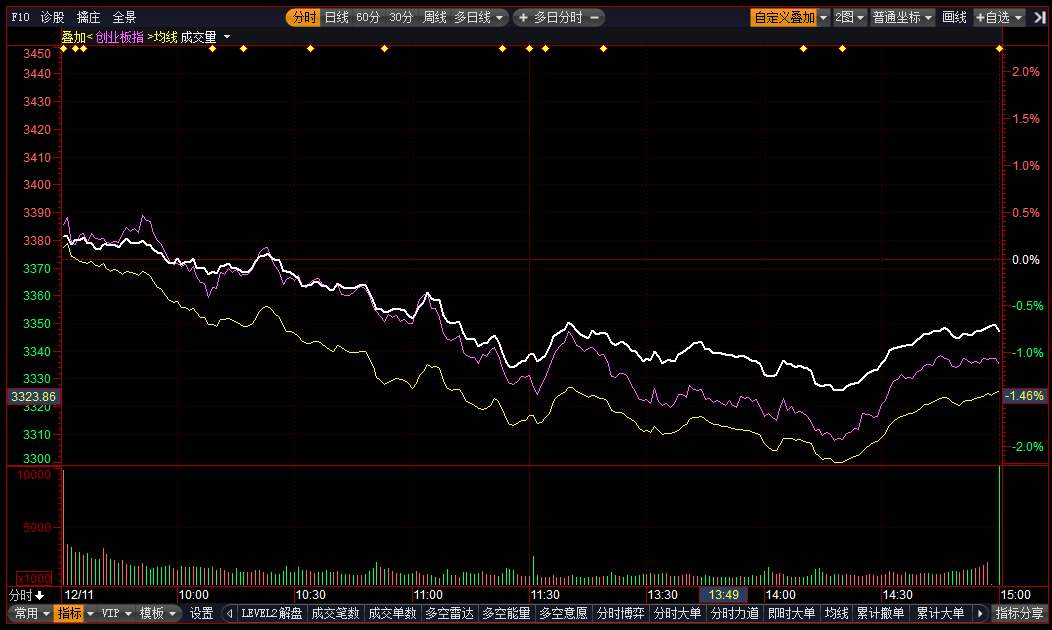Click the 指标分享 share button
This screenshot has width=1052, height=630.
pos(1020,613)
